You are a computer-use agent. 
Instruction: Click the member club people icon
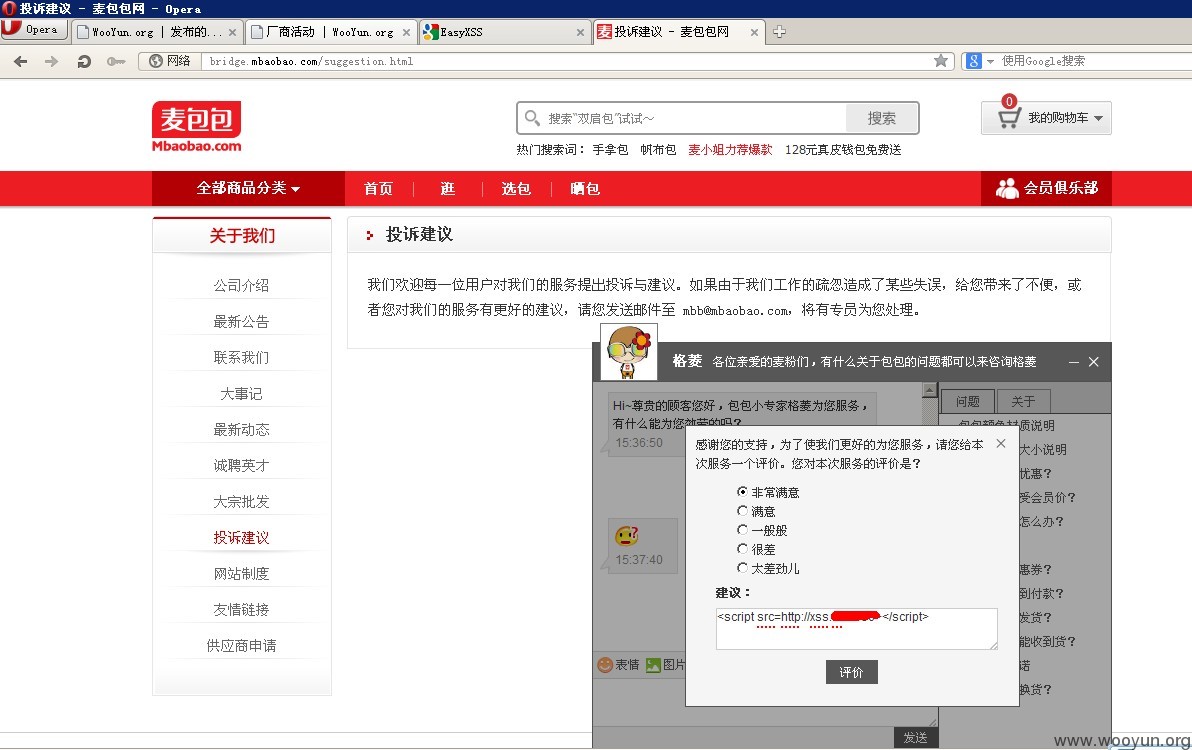click(x=1007, y=188)
